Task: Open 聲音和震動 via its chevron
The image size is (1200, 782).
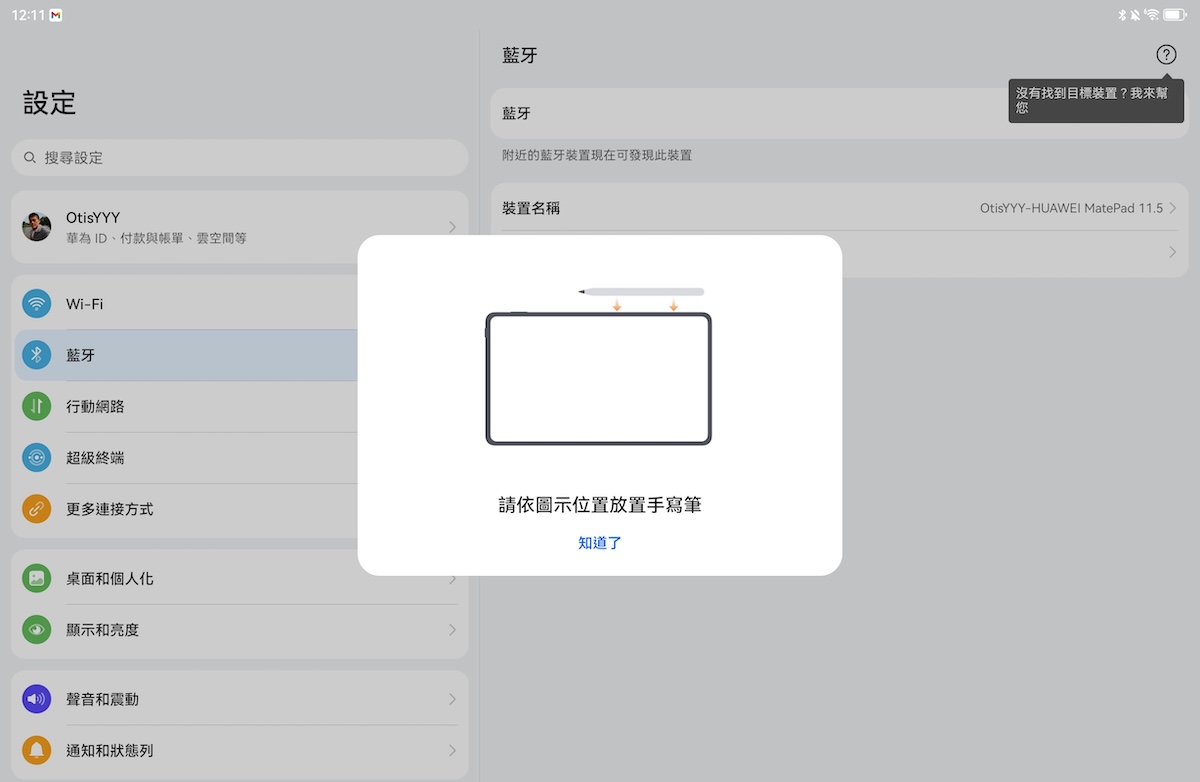Action: coord(452,700)
